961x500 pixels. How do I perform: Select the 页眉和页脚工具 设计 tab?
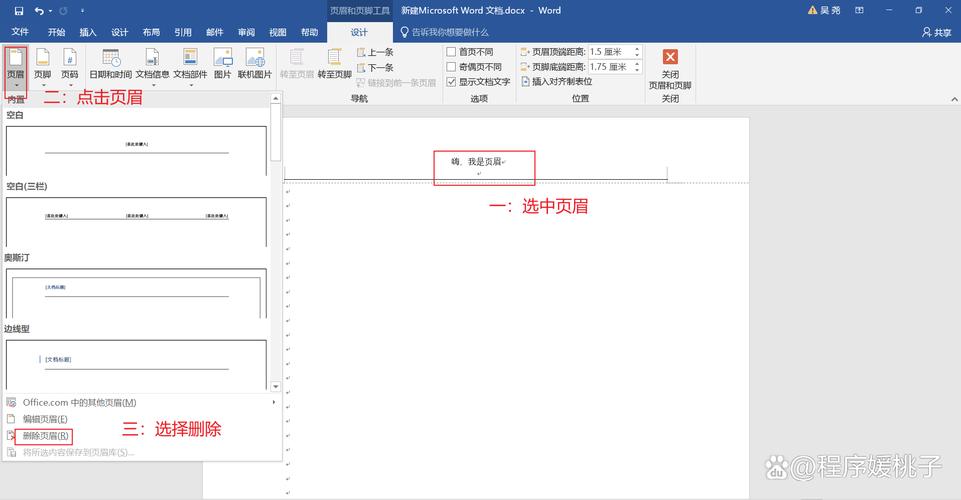pyautogui.click(x=359, y=32)
